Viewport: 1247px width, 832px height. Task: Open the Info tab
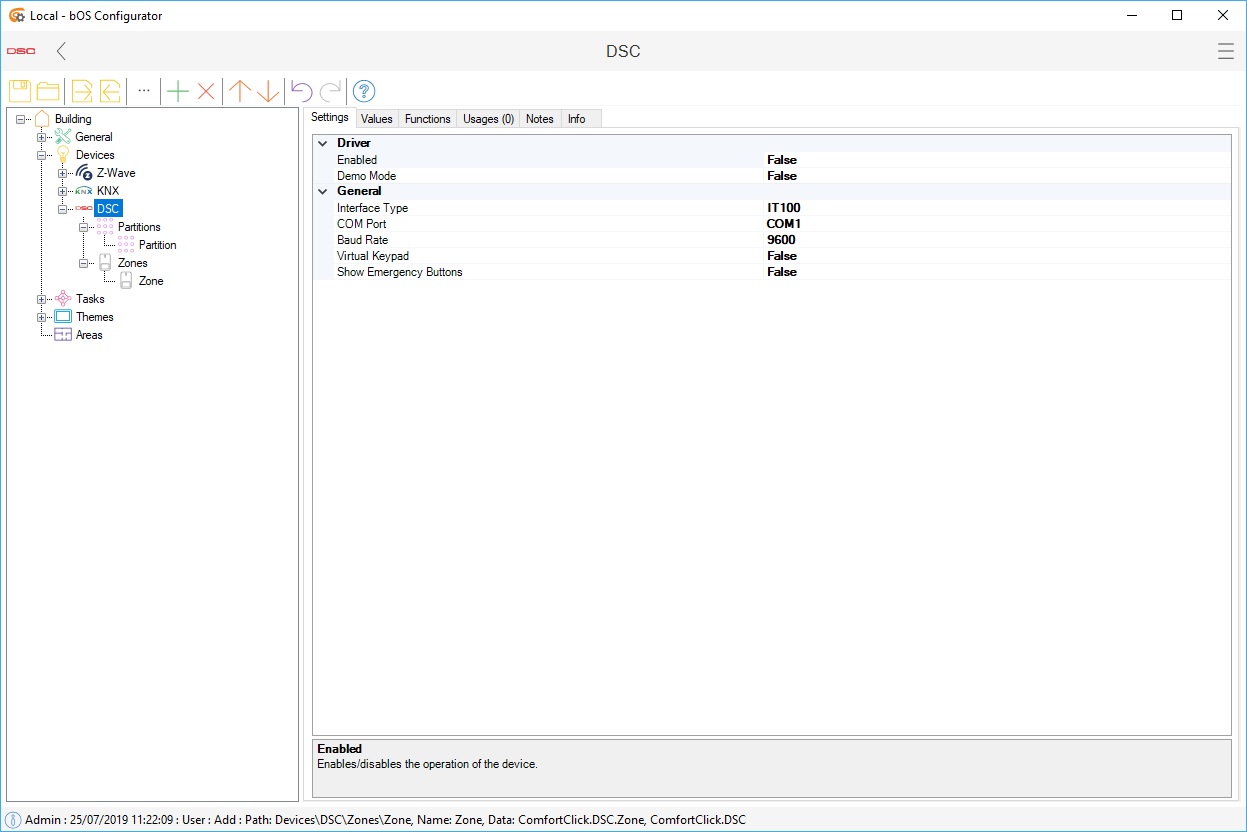(577, 119)
